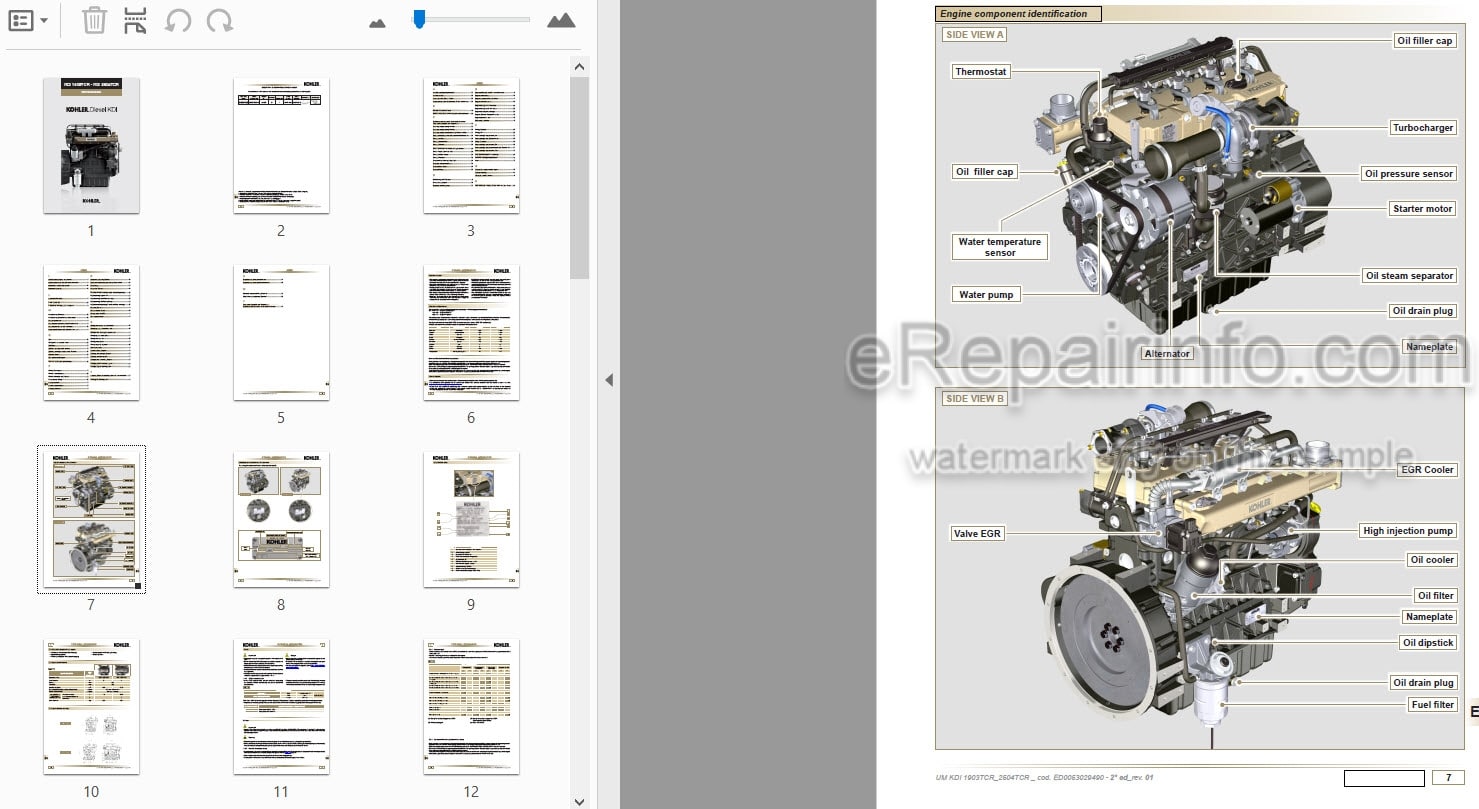Viewport: 1479px width, 809px height.
Task: Select the page 3 thumbnail
Action: (471, 146)
